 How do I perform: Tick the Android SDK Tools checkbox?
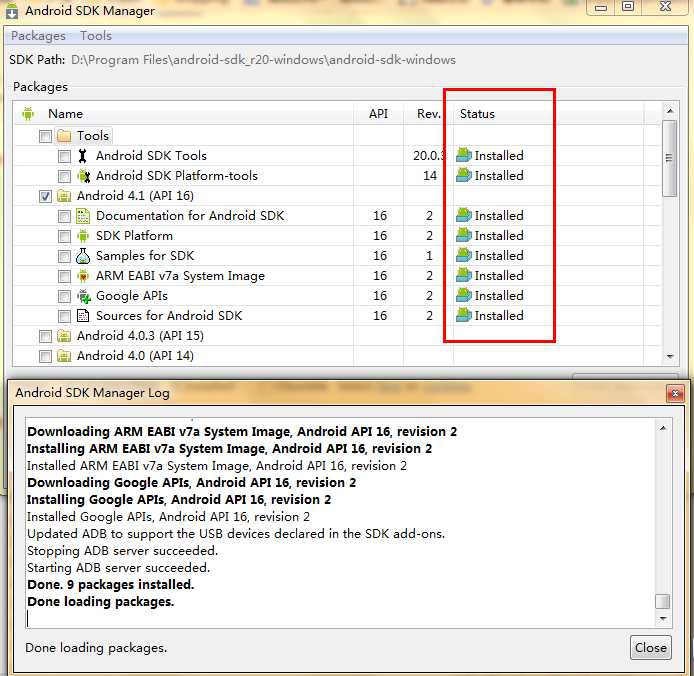pos(64,156)
